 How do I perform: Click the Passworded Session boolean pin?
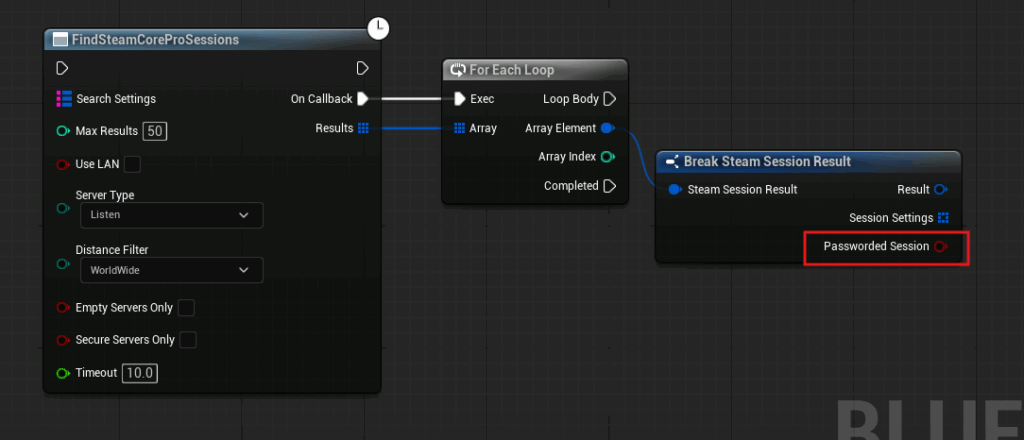941,246
